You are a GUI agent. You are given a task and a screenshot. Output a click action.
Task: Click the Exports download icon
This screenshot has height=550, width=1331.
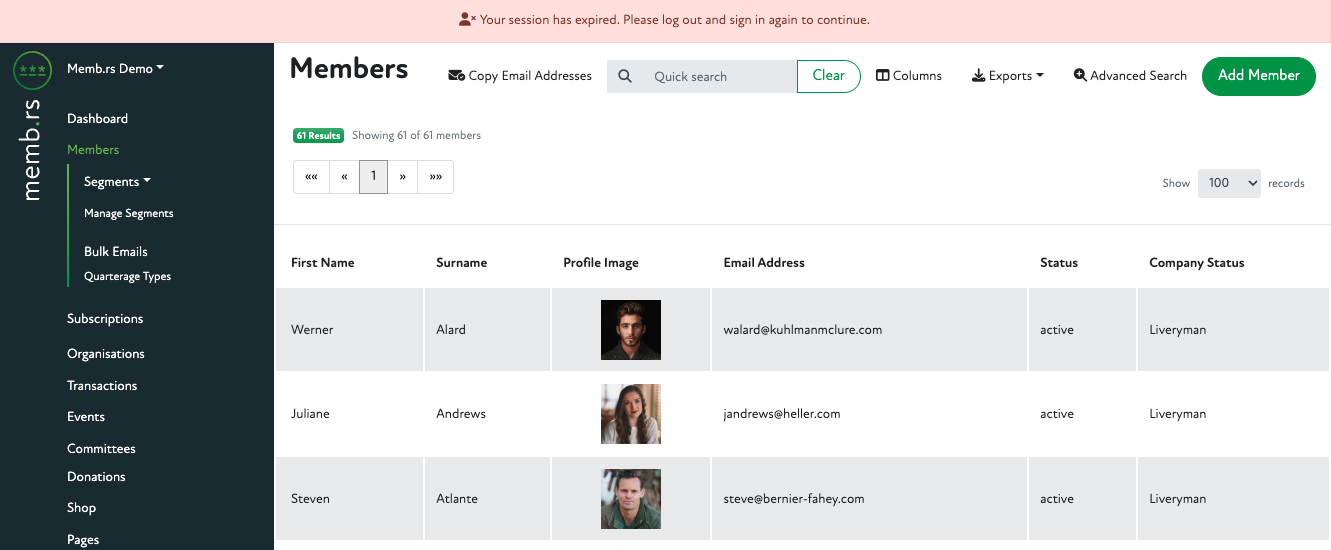point(978,76)
